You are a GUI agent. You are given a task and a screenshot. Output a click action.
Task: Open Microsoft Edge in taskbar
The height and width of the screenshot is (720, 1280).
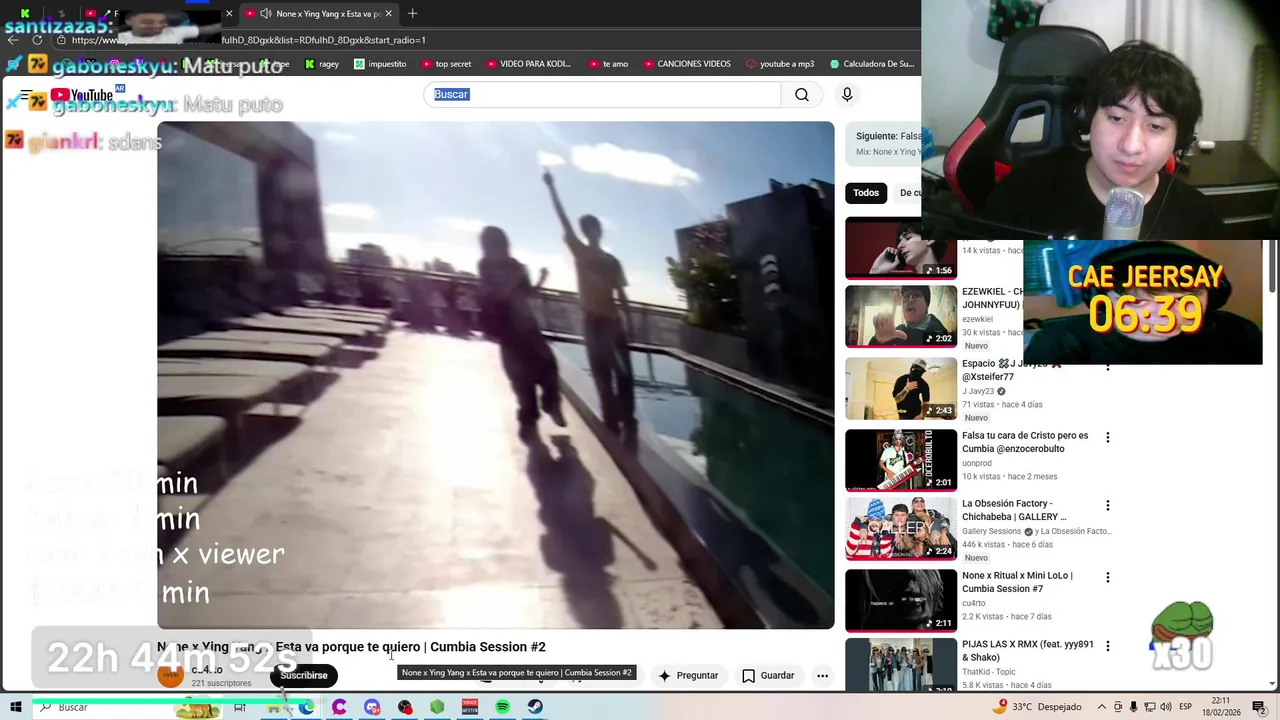pos(306,707)
